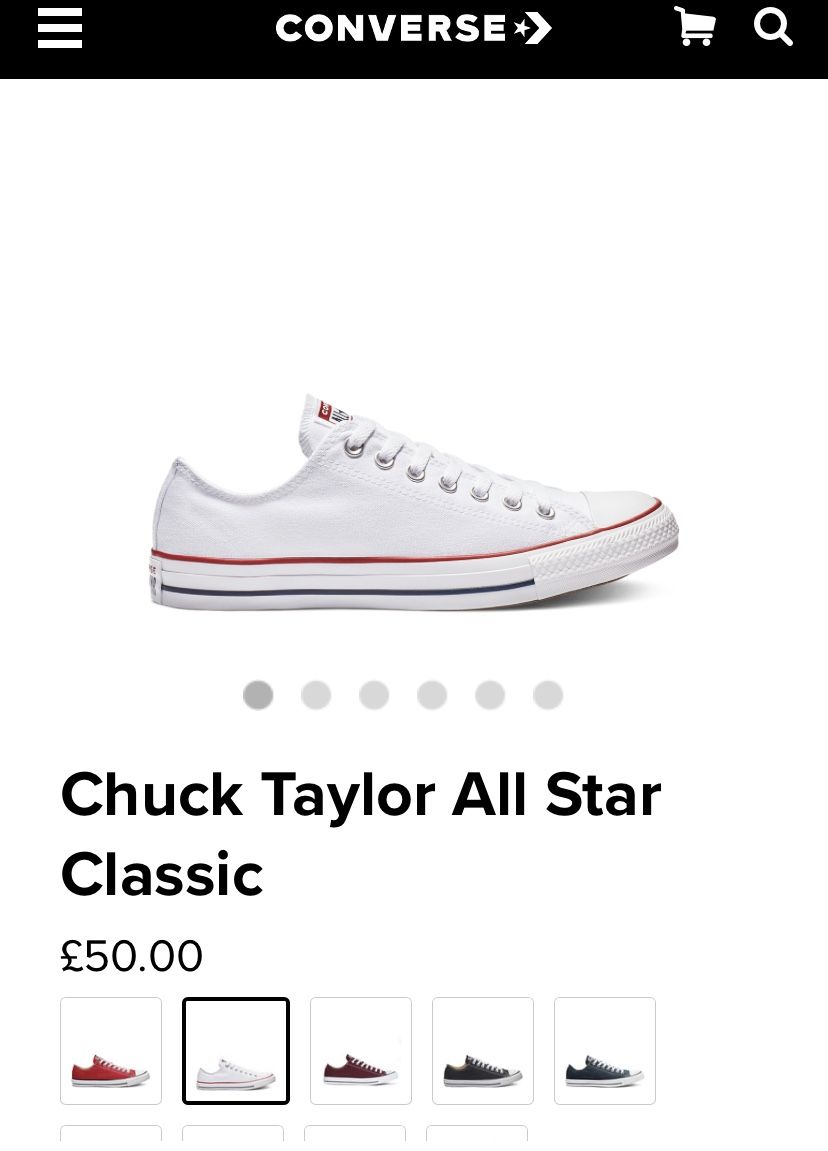Open search with magnifier icon

pos(773,27)
